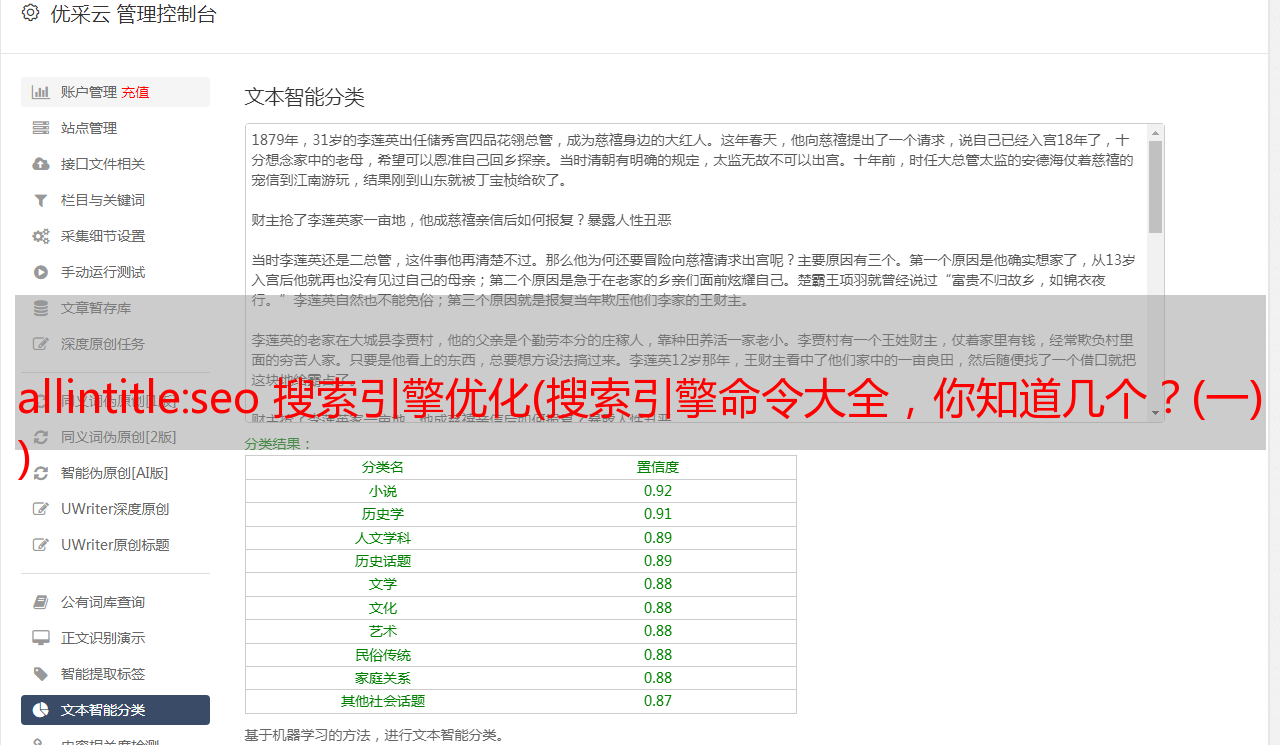1280x745 pixels.
Task: Click the gear icon beside 优采云 管理控制台
Action: 30,14
